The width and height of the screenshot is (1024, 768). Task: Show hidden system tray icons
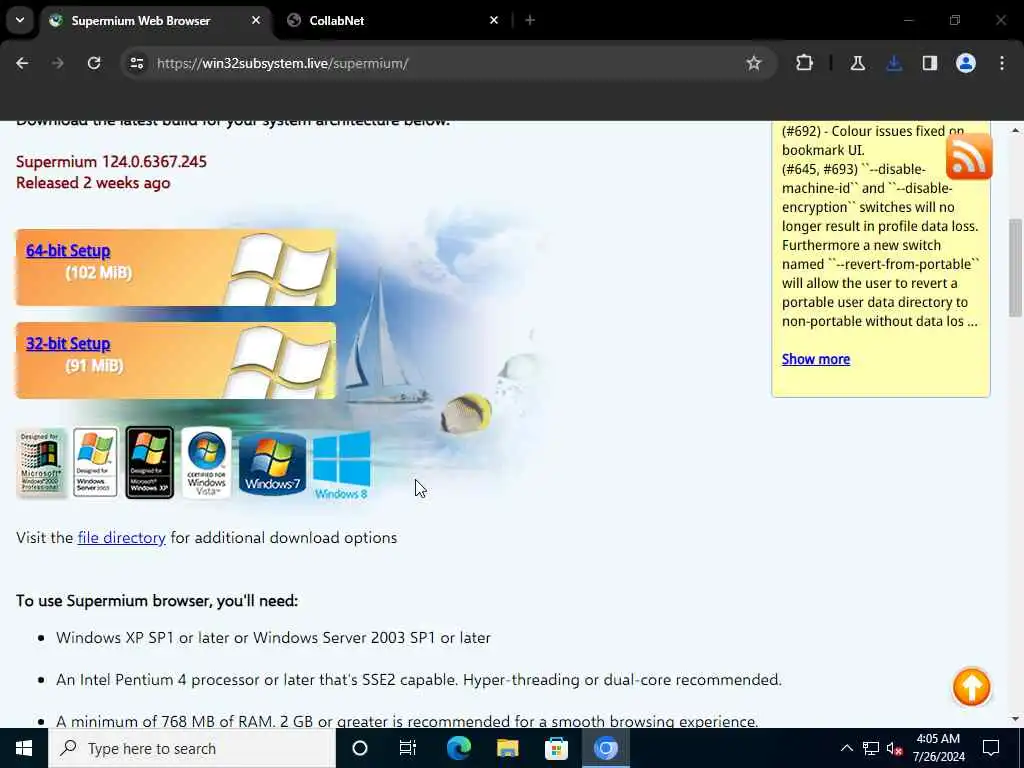tap(846, 748)
